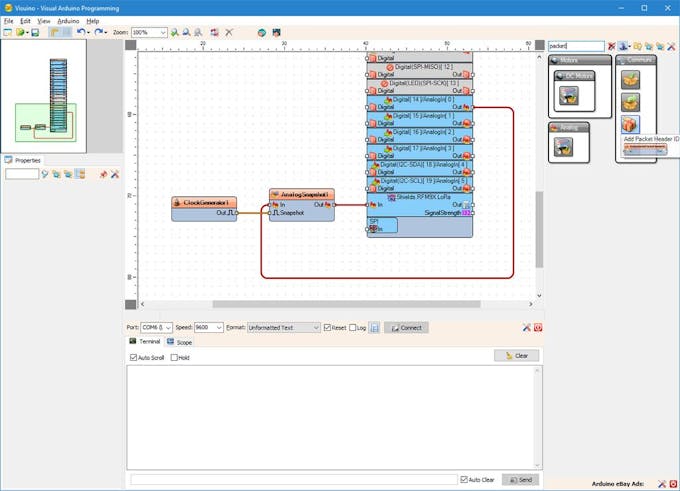Click the upload to Arduino toolbar icon
This screenshot has width=680, height=491.
[x=277, y=33]
